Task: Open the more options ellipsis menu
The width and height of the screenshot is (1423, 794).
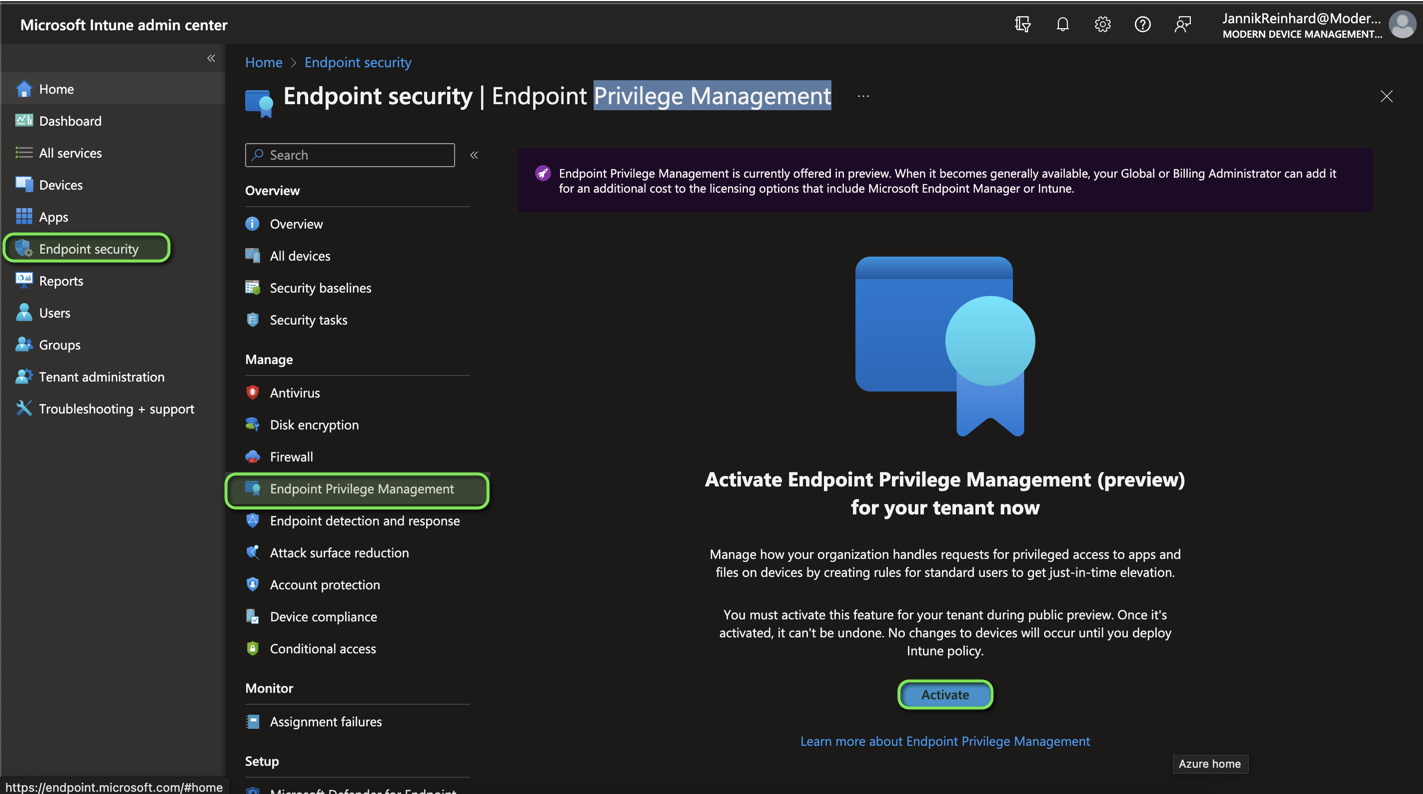Action: [863, 96]
